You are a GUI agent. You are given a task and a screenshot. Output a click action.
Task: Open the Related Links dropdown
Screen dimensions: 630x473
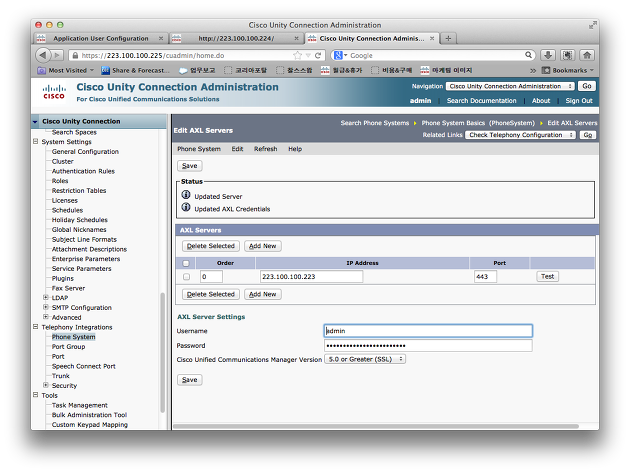[520, 135]
